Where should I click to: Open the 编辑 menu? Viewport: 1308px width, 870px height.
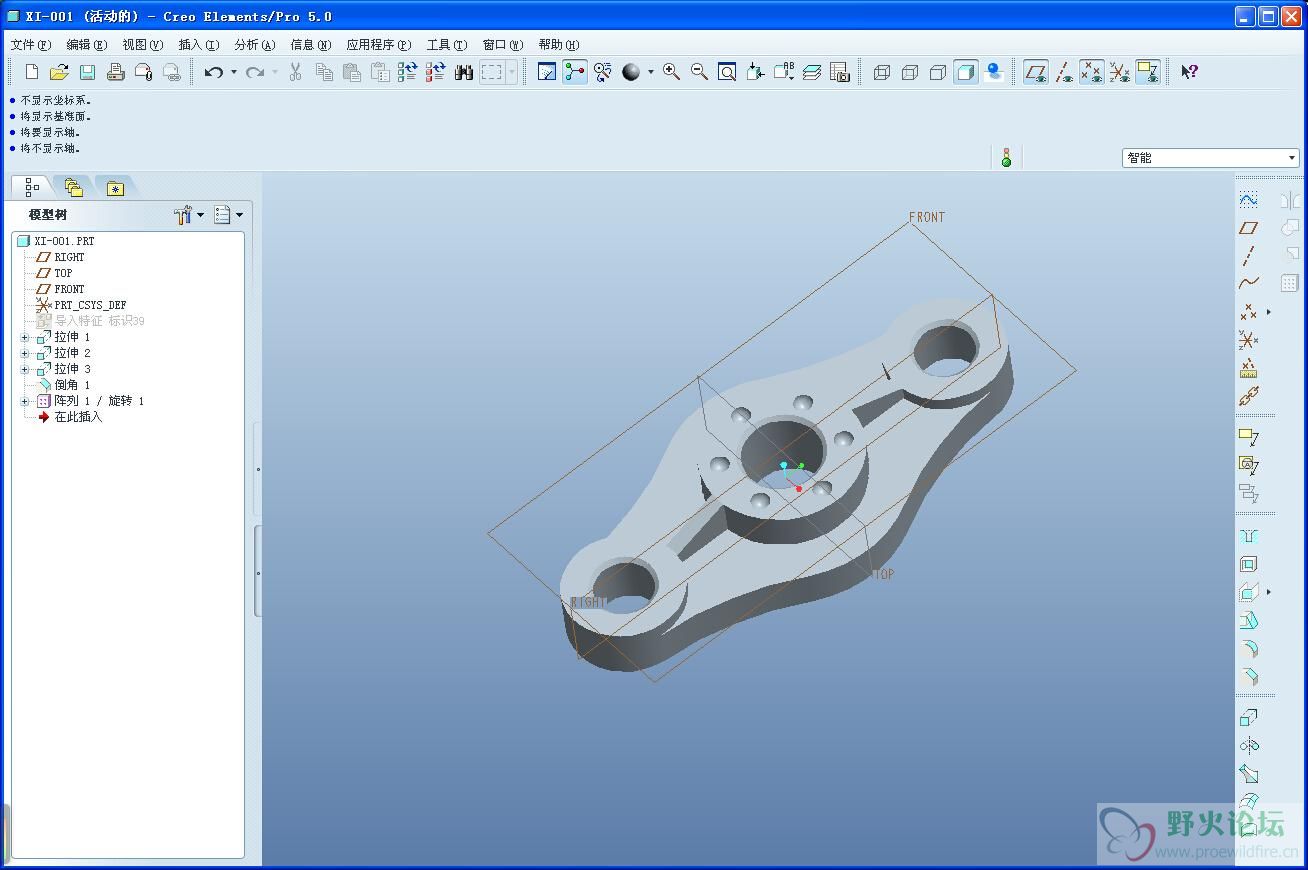pyautogui.click(x=87, y=45)
